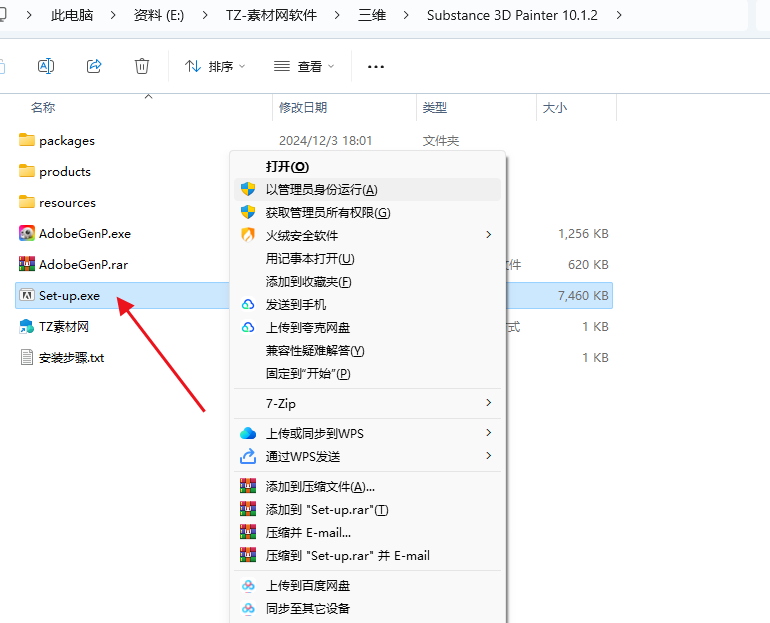770x623 pixels.
Task: Click the 资料 (E:) breadcrumb
Action: click(159, 15)
